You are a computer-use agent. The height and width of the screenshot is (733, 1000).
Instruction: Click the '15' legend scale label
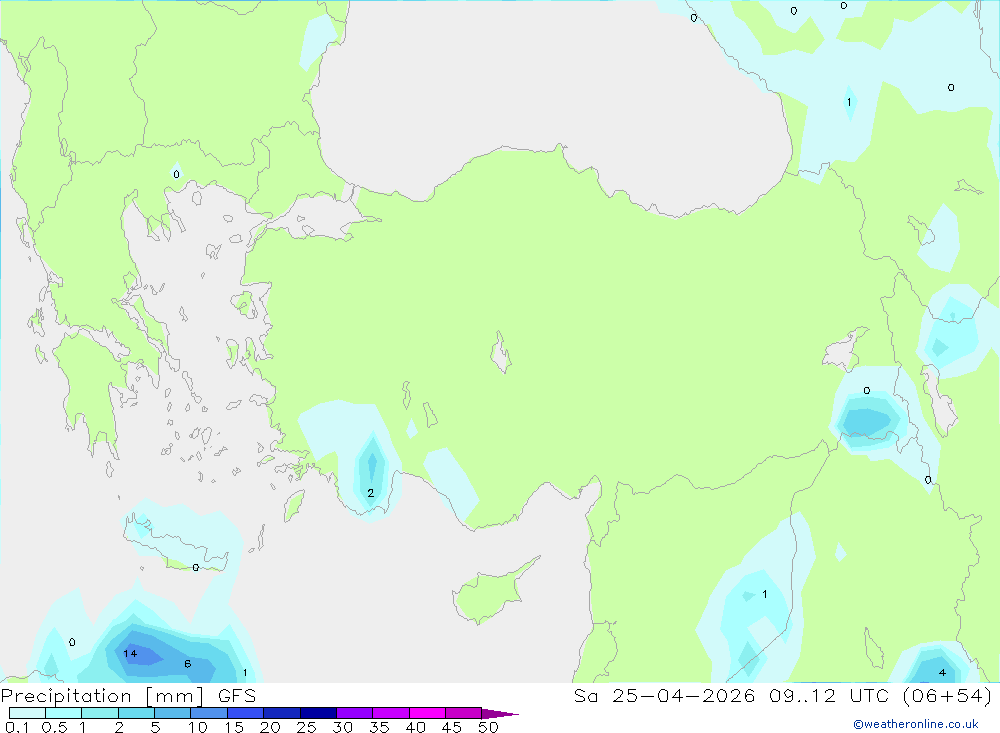(x=234, y=727)
